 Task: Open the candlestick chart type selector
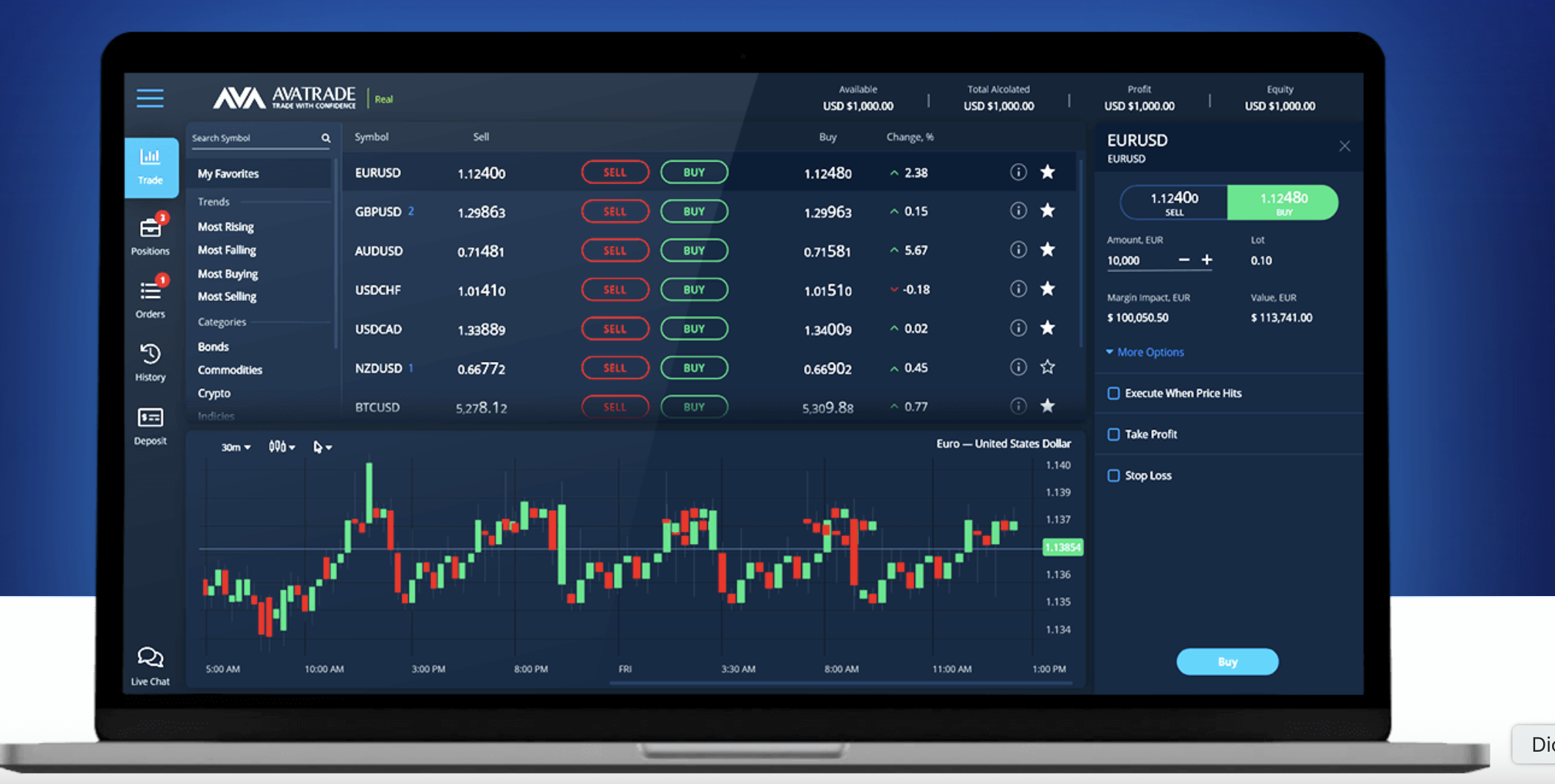pos(281,446)
